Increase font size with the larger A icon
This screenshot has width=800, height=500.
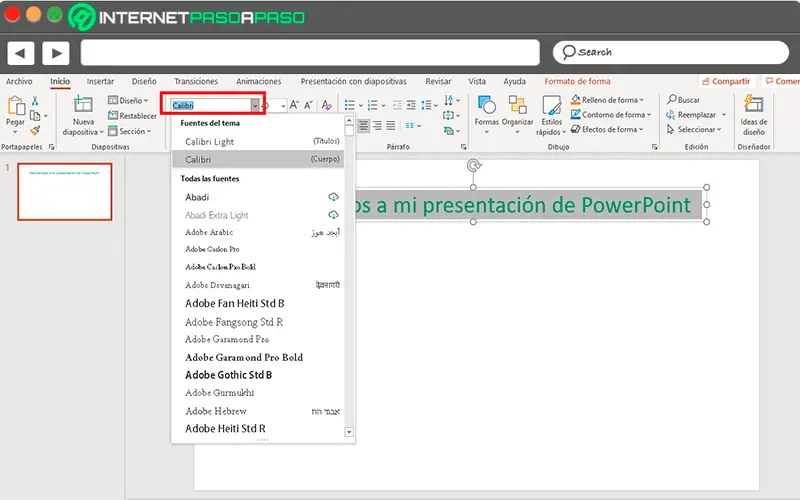pos(294,105)
